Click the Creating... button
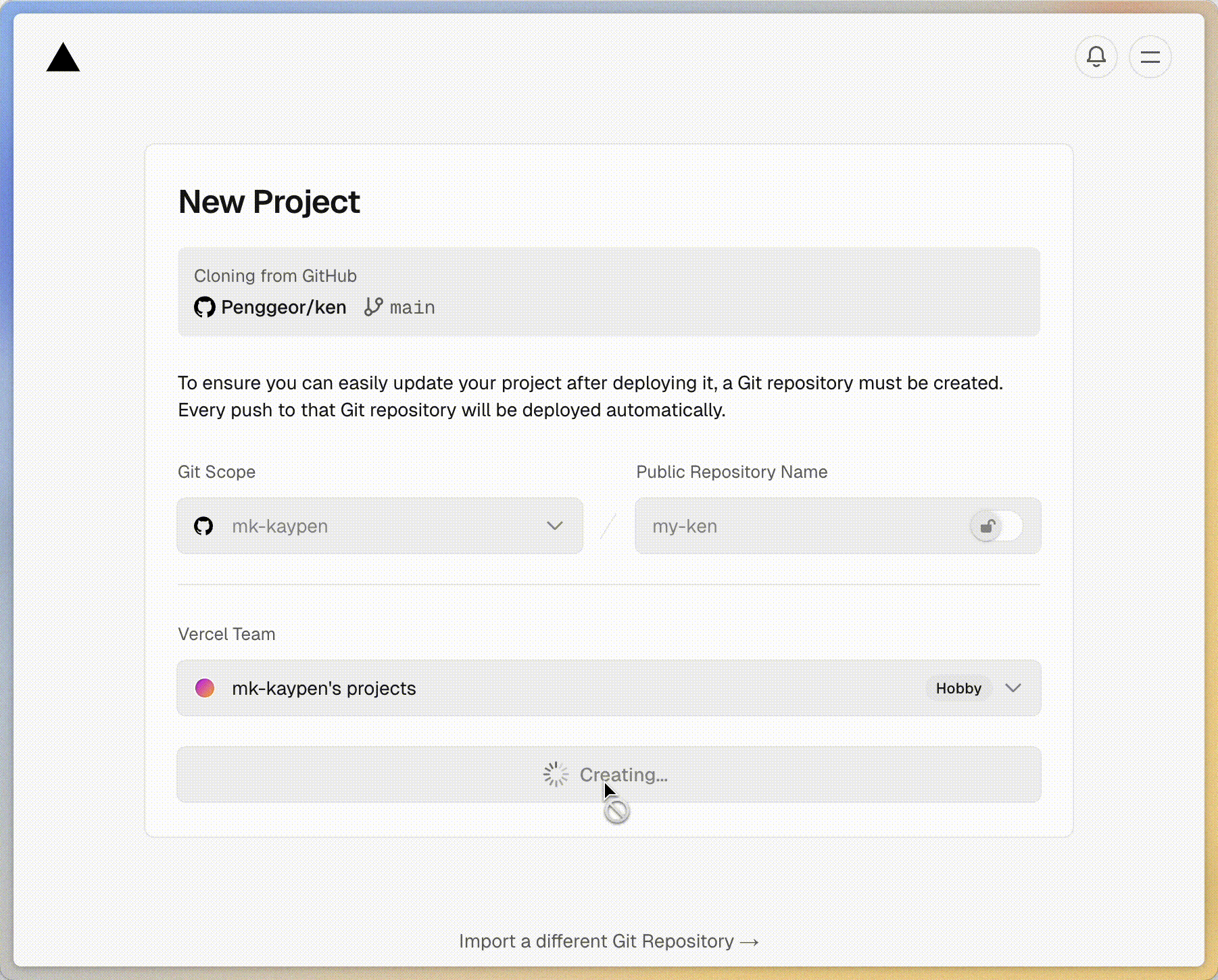 [x=609, y=775]
